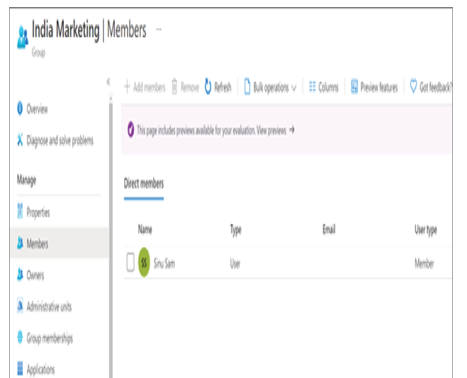
Task: Click the trash icon for Remove
Action: pos(174,87)
